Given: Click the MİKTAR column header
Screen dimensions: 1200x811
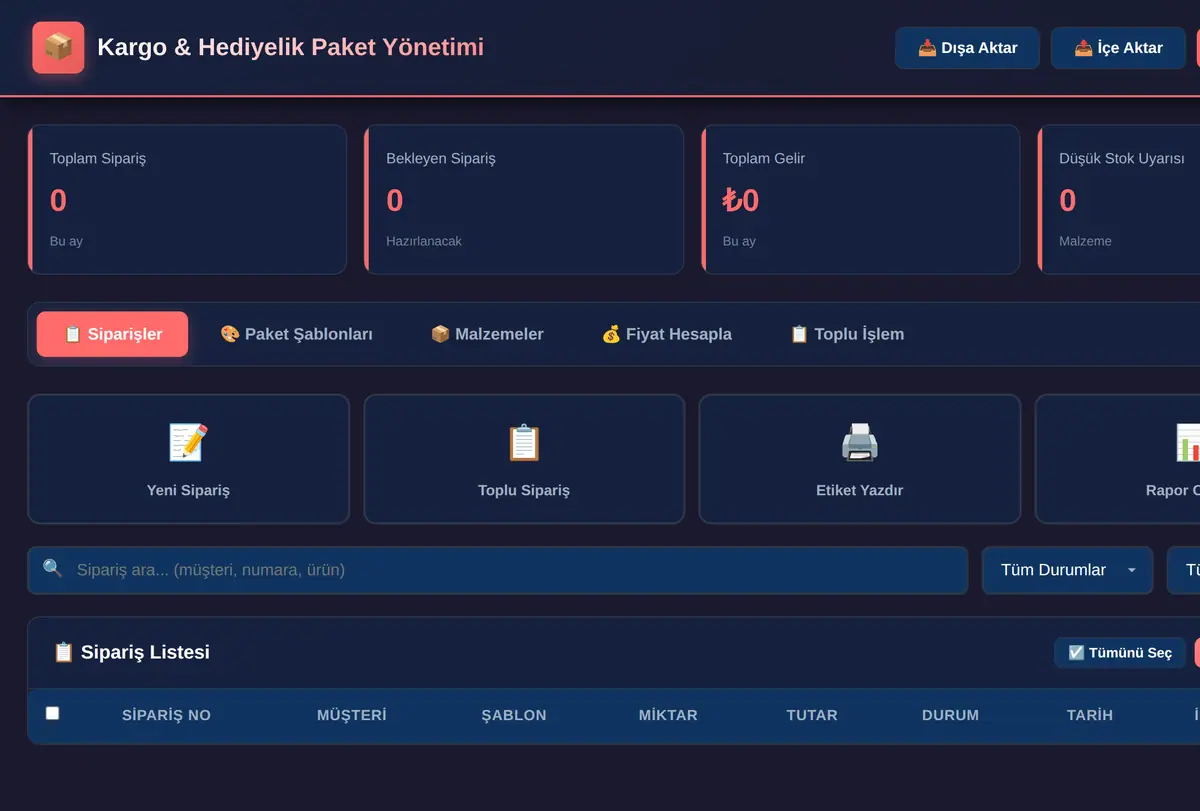Looking at the screenshot, I should pyautogui.click(x=668, y=715).
